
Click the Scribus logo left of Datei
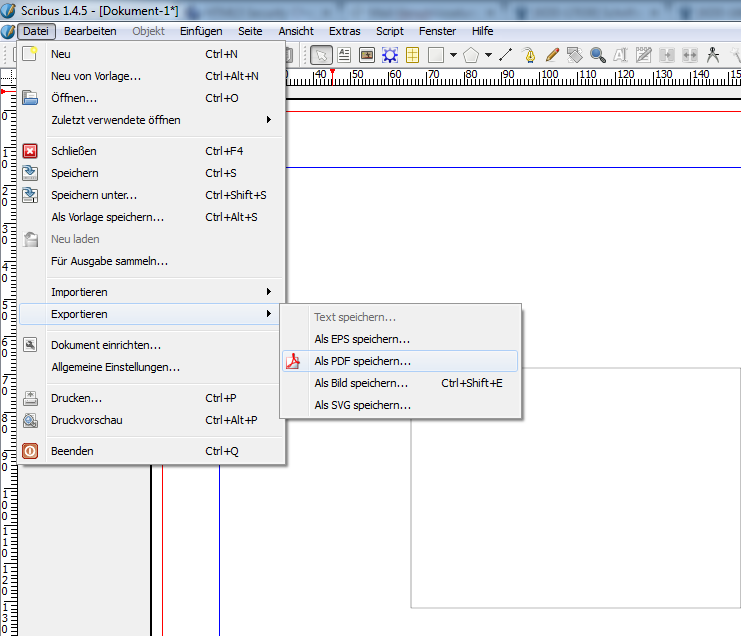pos(8,31)
